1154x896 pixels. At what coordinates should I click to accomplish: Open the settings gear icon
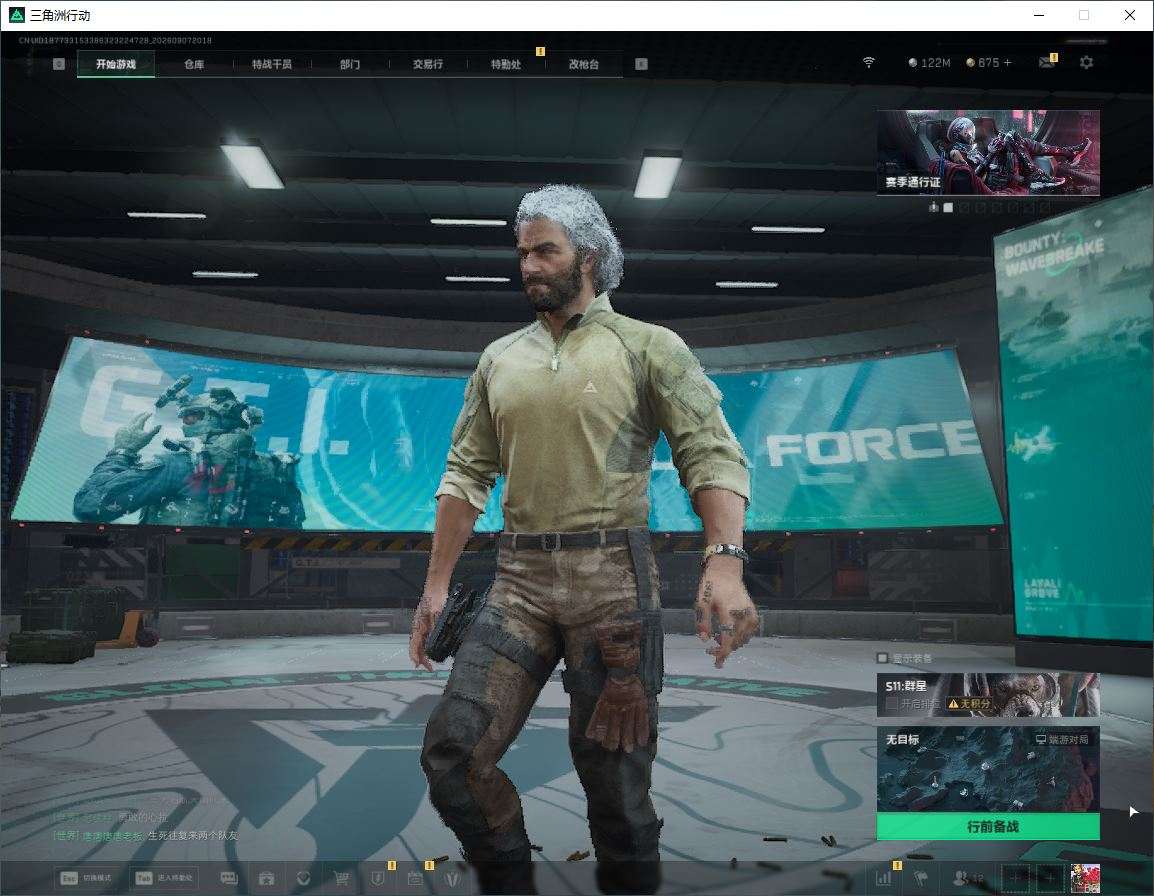tap(1086, 63)
